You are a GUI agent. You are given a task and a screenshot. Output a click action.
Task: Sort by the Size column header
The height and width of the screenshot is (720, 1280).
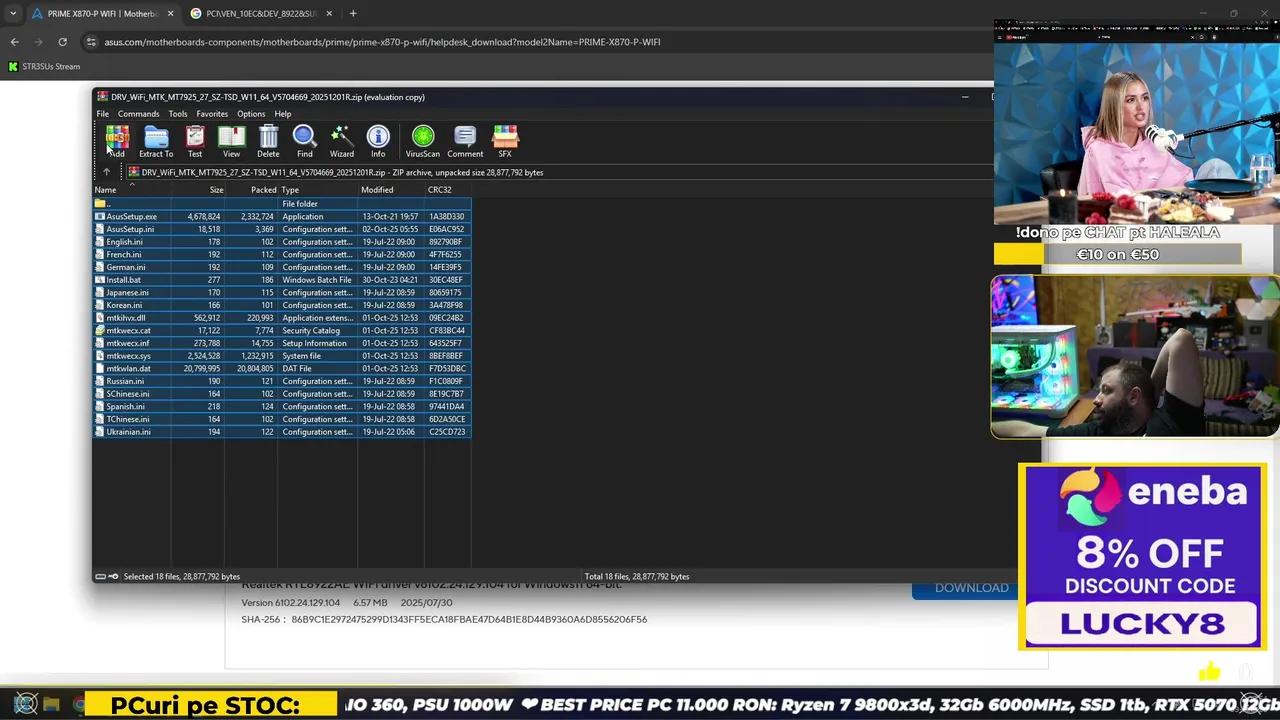pos(197,190)
